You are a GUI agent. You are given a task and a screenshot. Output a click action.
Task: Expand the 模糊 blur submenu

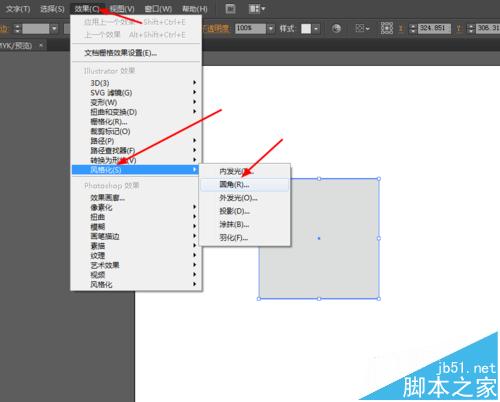[136, 227]
